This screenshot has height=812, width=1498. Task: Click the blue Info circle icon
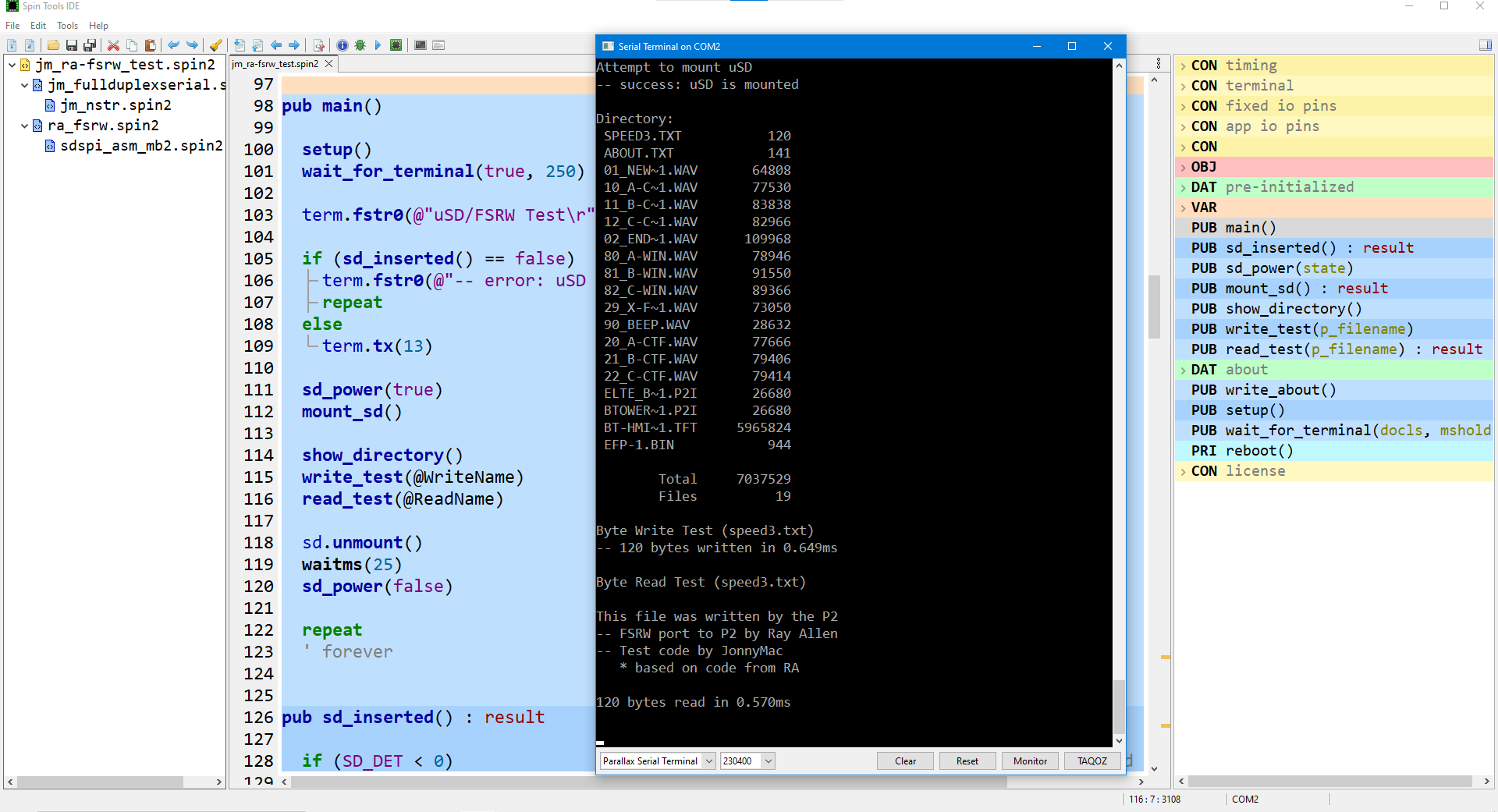(343, 45)
